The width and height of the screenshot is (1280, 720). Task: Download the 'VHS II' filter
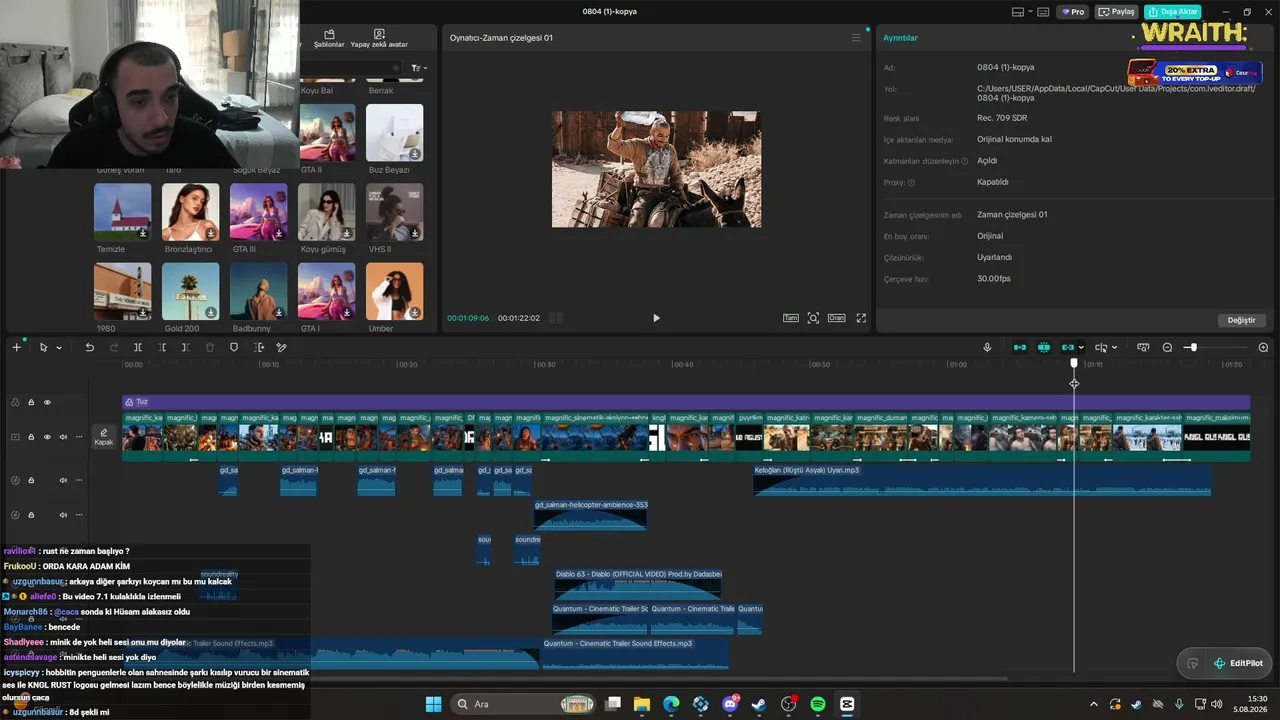(x=415, y=233)
